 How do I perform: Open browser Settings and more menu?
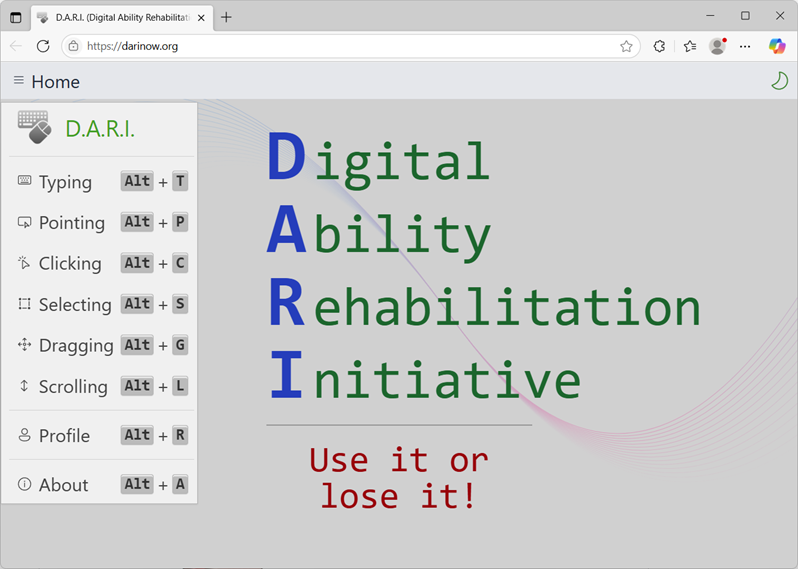(x=745, y=46)
